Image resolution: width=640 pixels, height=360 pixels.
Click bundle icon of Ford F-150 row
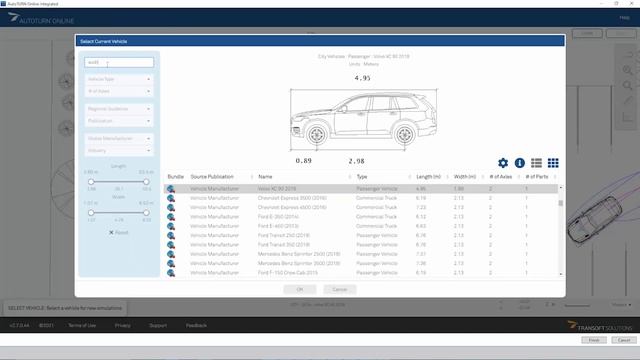[x=171, y=273]
